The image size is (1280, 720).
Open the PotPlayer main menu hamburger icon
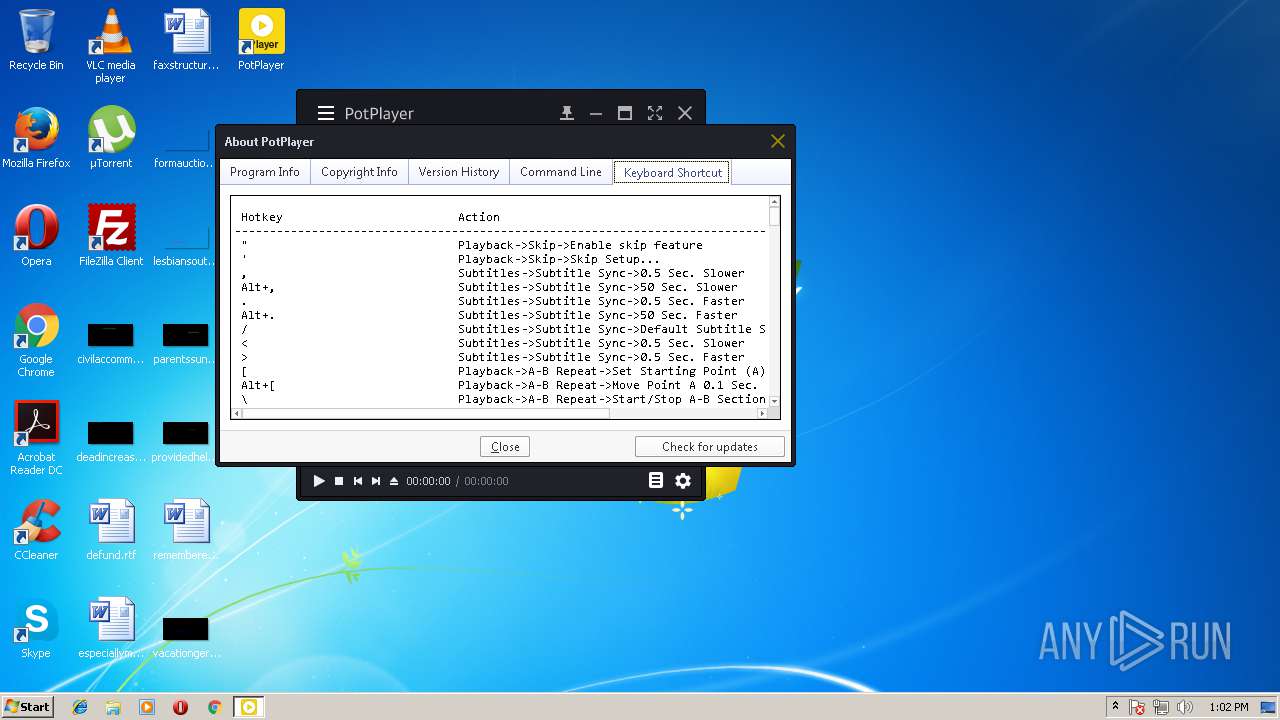tap(326, 113)
